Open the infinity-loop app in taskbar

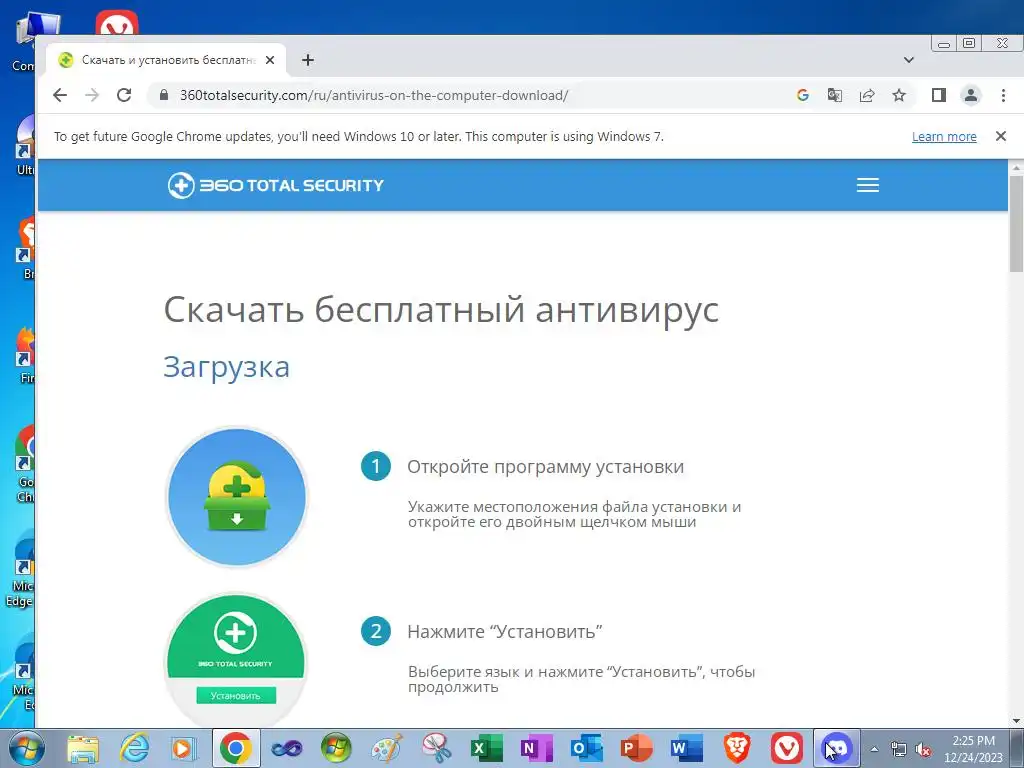click(x=286, y=748)
